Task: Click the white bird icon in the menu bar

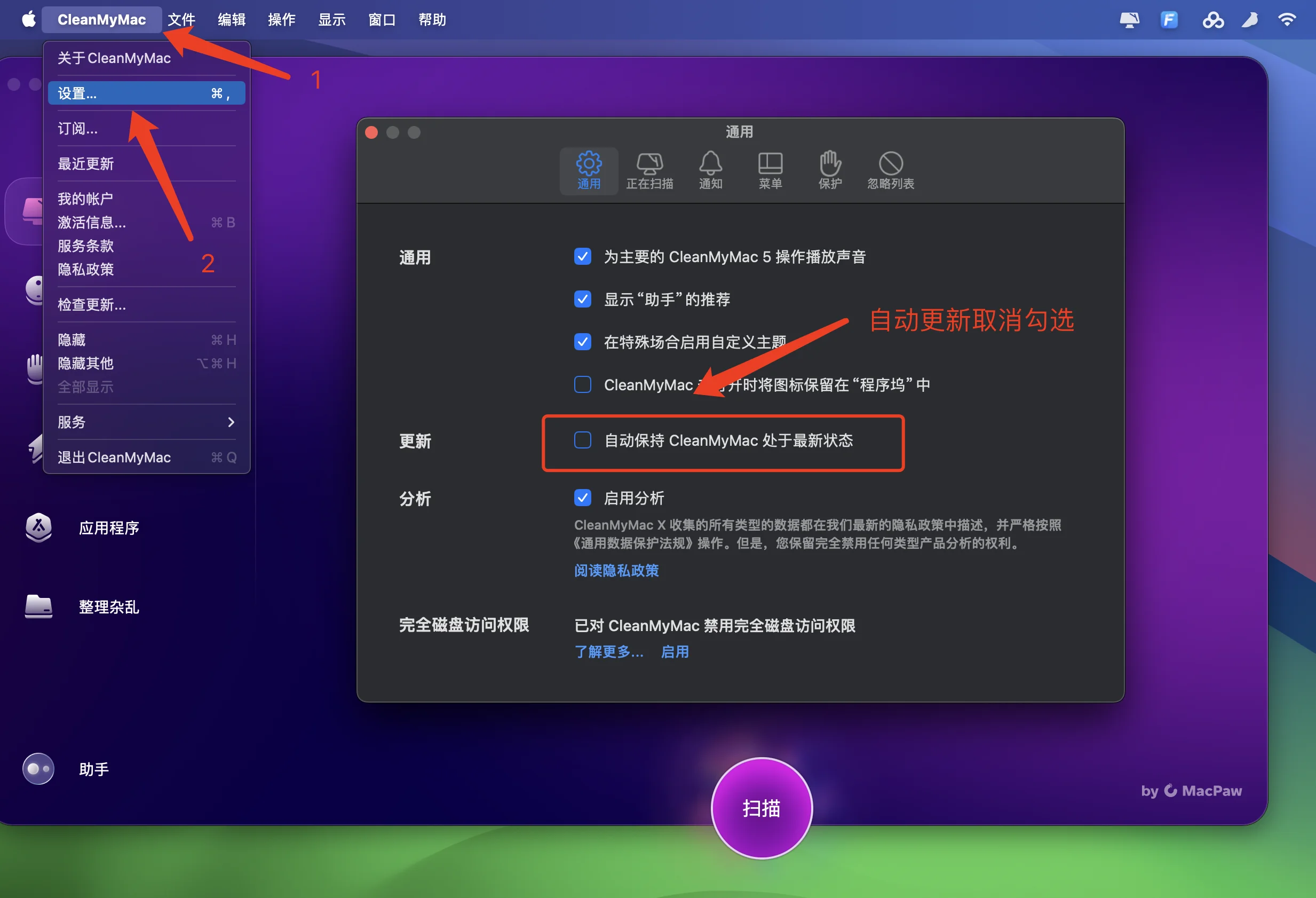Action: [1250, 20]
